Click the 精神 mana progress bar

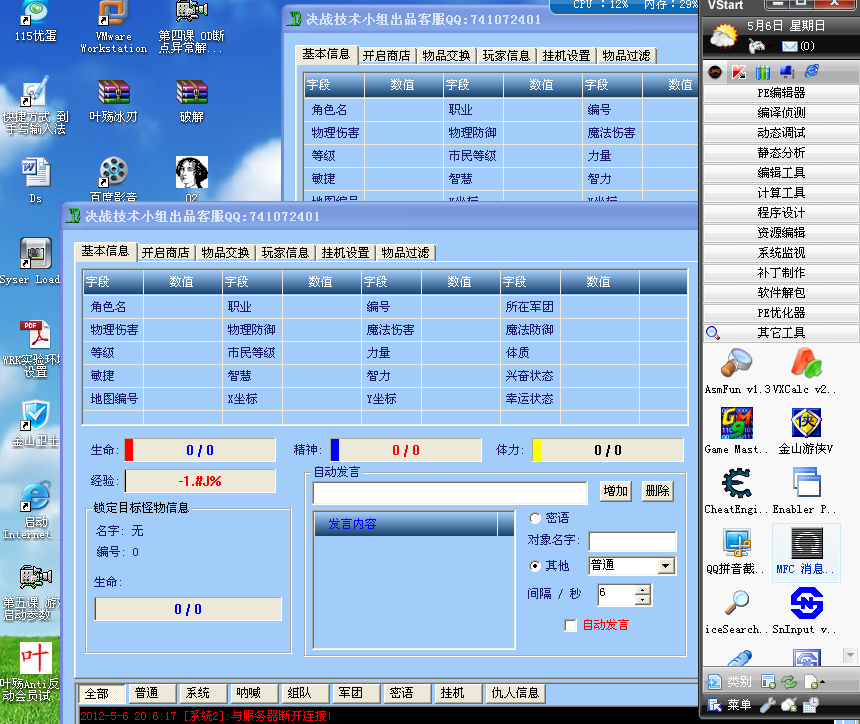406,450
